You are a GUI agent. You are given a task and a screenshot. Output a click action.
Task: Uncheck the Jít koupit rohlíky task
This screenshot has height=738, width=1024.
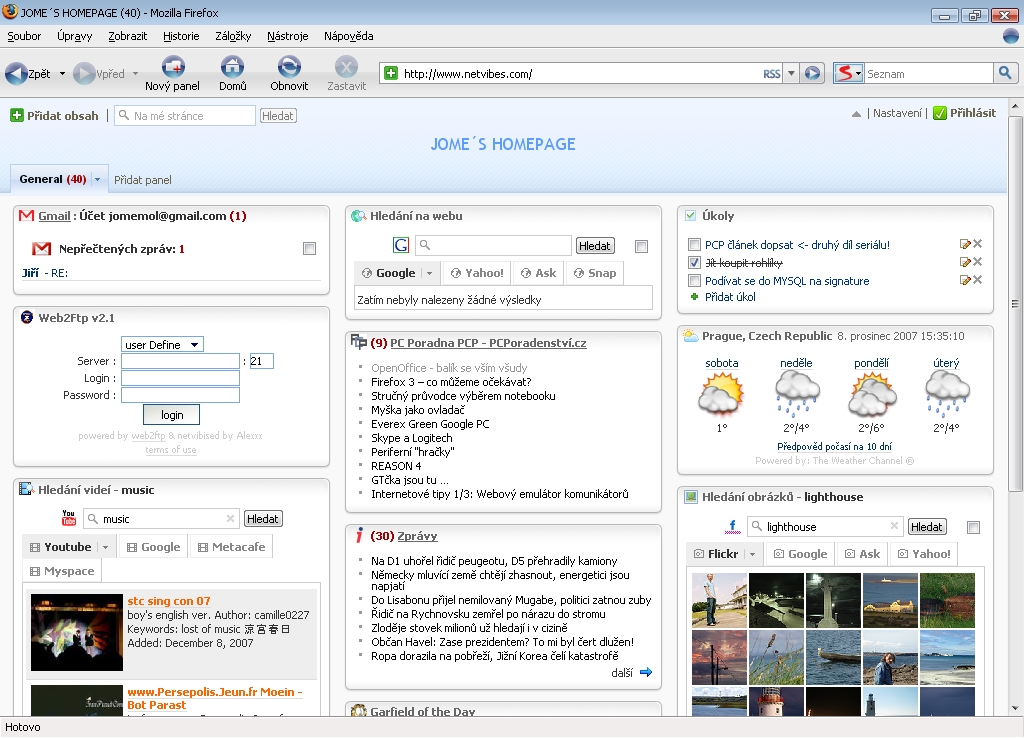point(694,263)
